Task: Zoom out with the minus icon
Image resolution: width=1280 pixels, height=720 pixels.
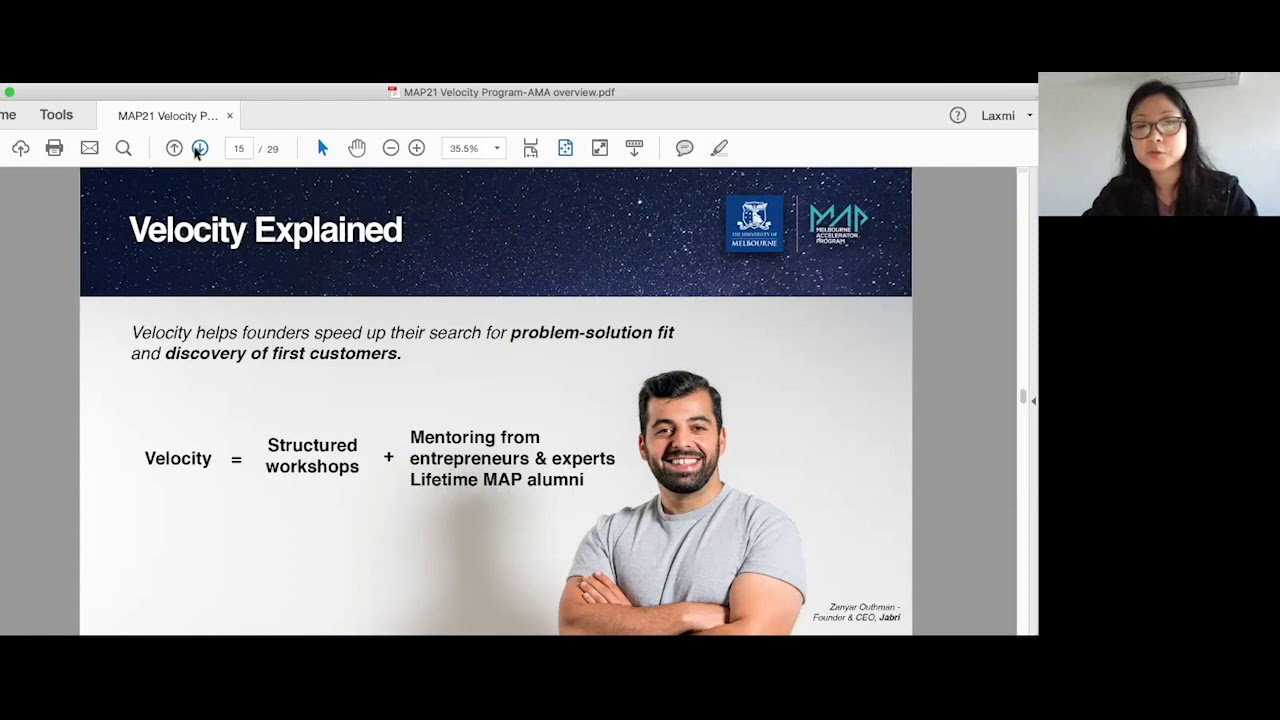Action: [391, 148]
